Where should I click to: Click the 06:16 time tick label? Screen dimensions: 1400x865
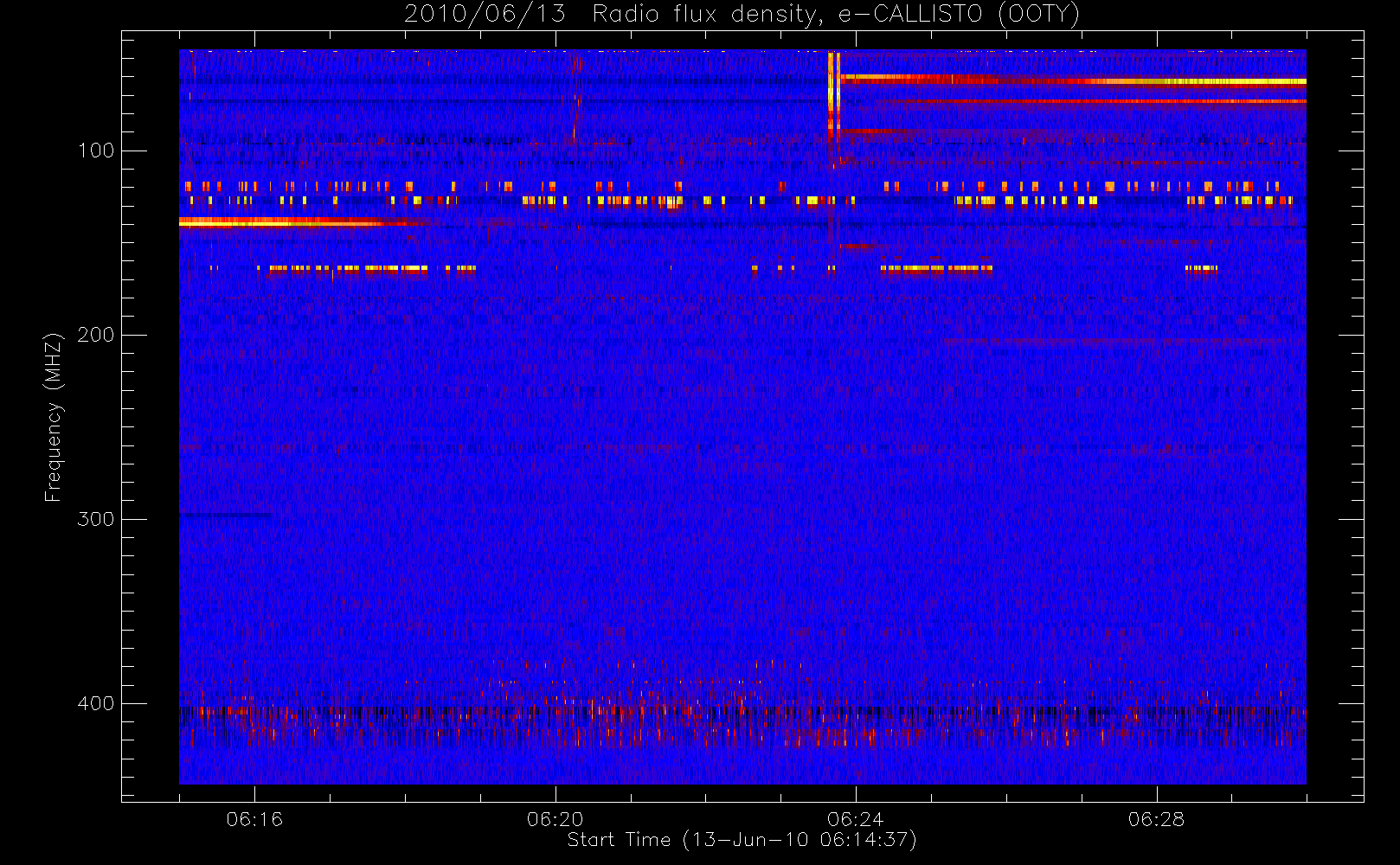[254, 819]
